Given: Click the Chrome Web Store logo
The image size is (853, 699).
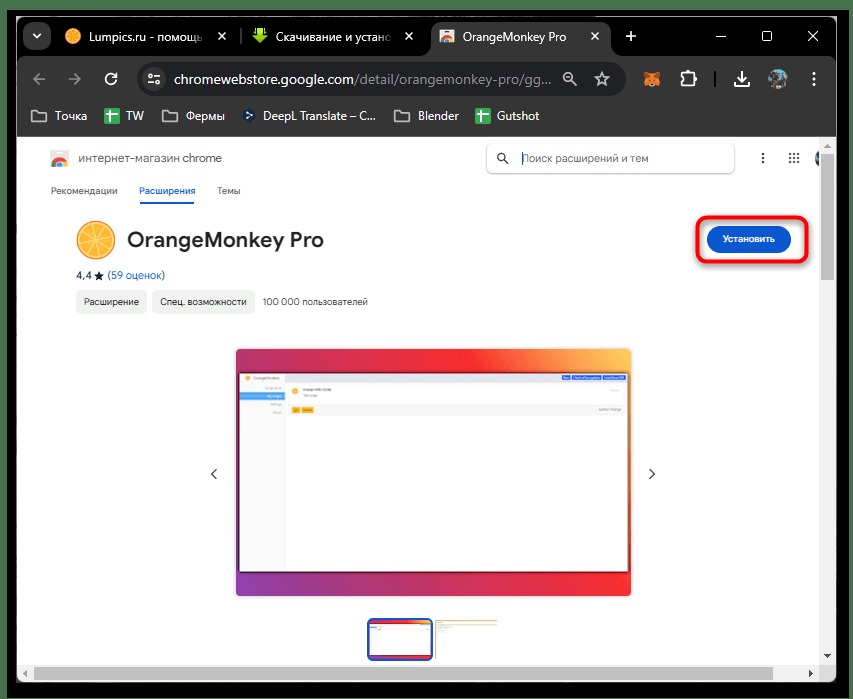Looking at the screenshot, I should [x=59, y=159].
